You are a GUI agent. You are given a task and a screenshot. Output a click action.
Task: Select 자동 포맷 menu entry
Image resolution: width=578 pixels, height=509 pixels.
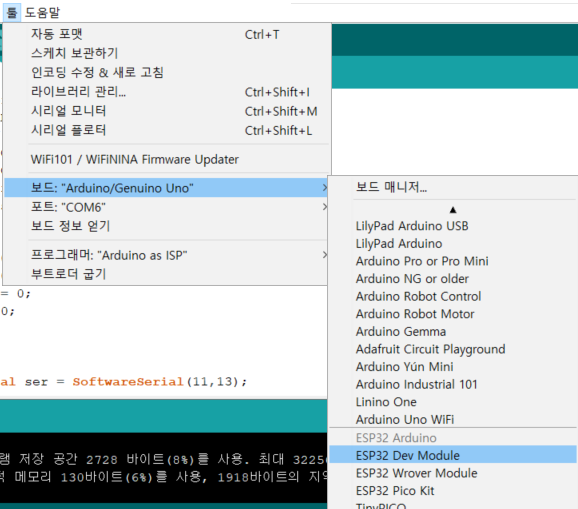click(166, 34)
